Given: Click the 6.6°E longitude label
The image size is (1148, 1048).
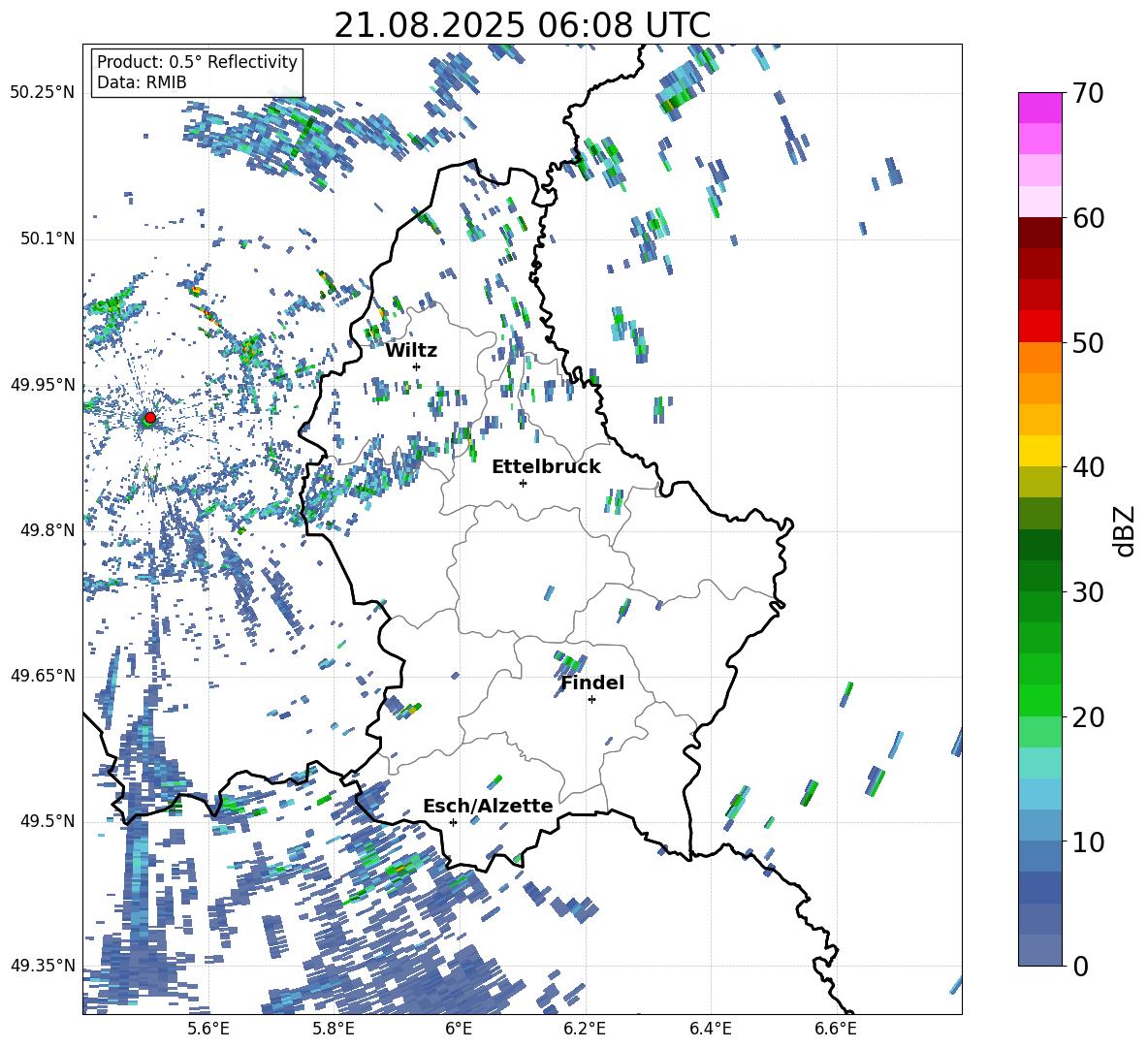Looking at the screenshot, I should (836, 1029).
